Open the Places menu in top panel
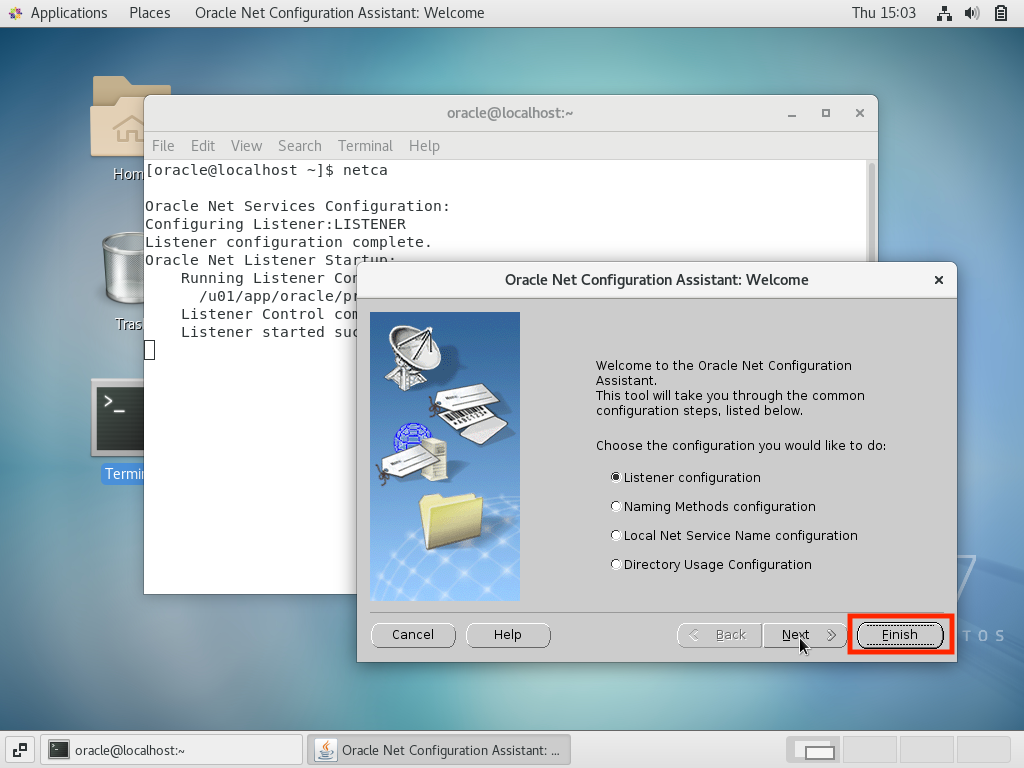This screenshot has width=1024, height=768. tap(150, 13)
